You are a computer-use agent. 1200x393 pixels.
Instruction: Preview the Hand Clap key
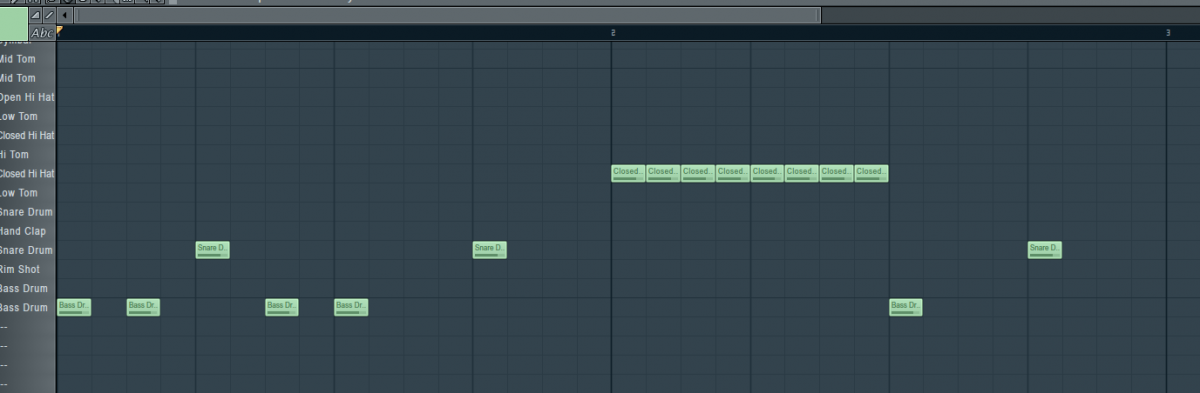pyautogui.click(x=28, y=231)
